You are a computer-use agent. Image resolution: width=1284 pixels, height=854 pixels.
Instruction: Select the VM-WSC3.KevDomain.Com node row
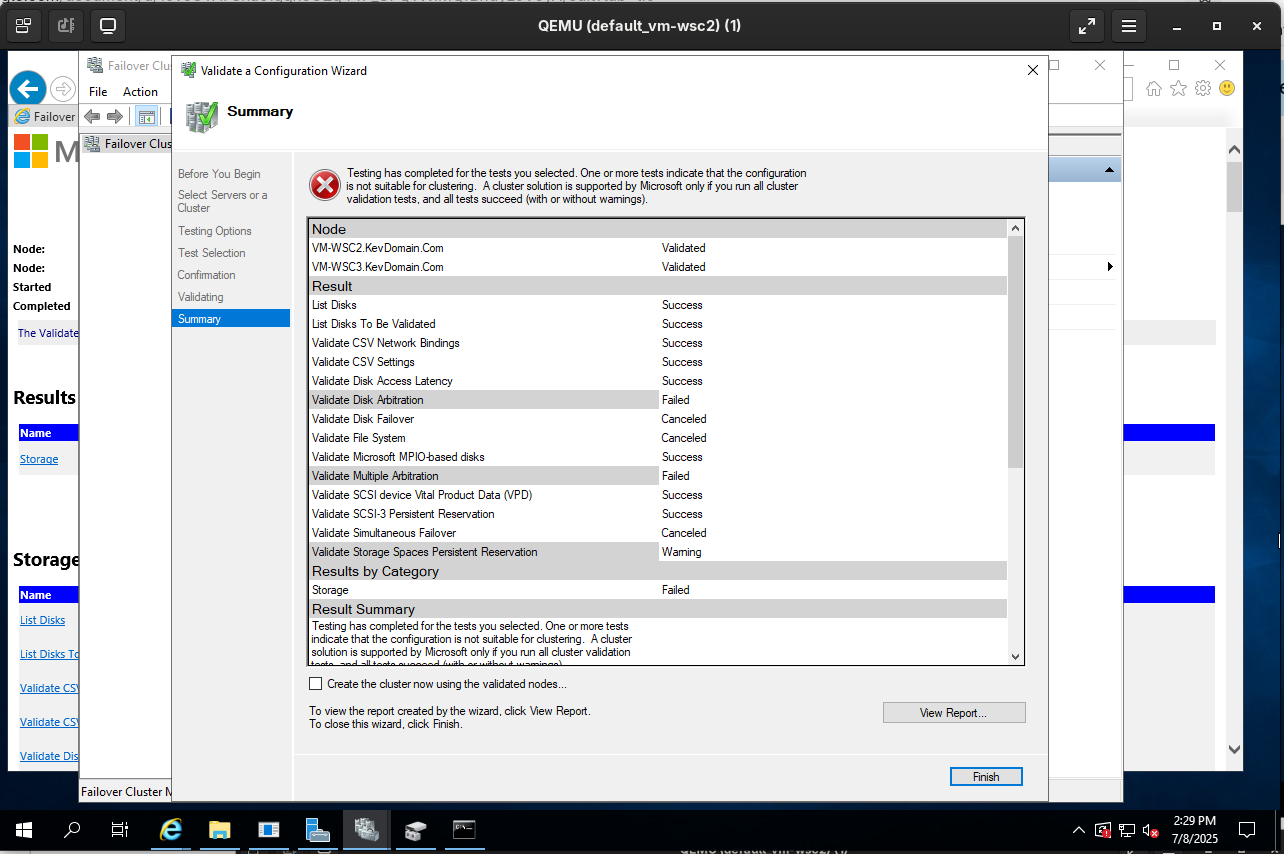click(658, 267)
